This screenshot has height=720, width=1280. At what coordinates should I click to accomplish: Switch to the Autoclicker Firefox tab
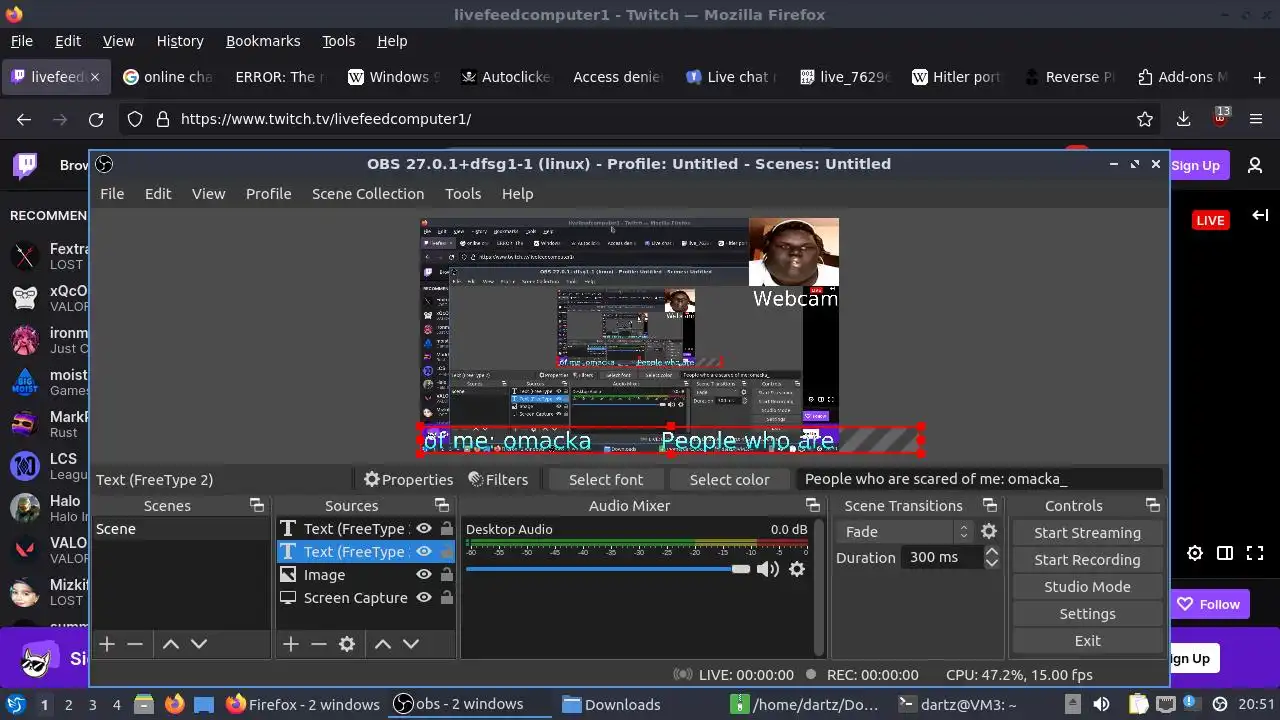tap(505, 77)
